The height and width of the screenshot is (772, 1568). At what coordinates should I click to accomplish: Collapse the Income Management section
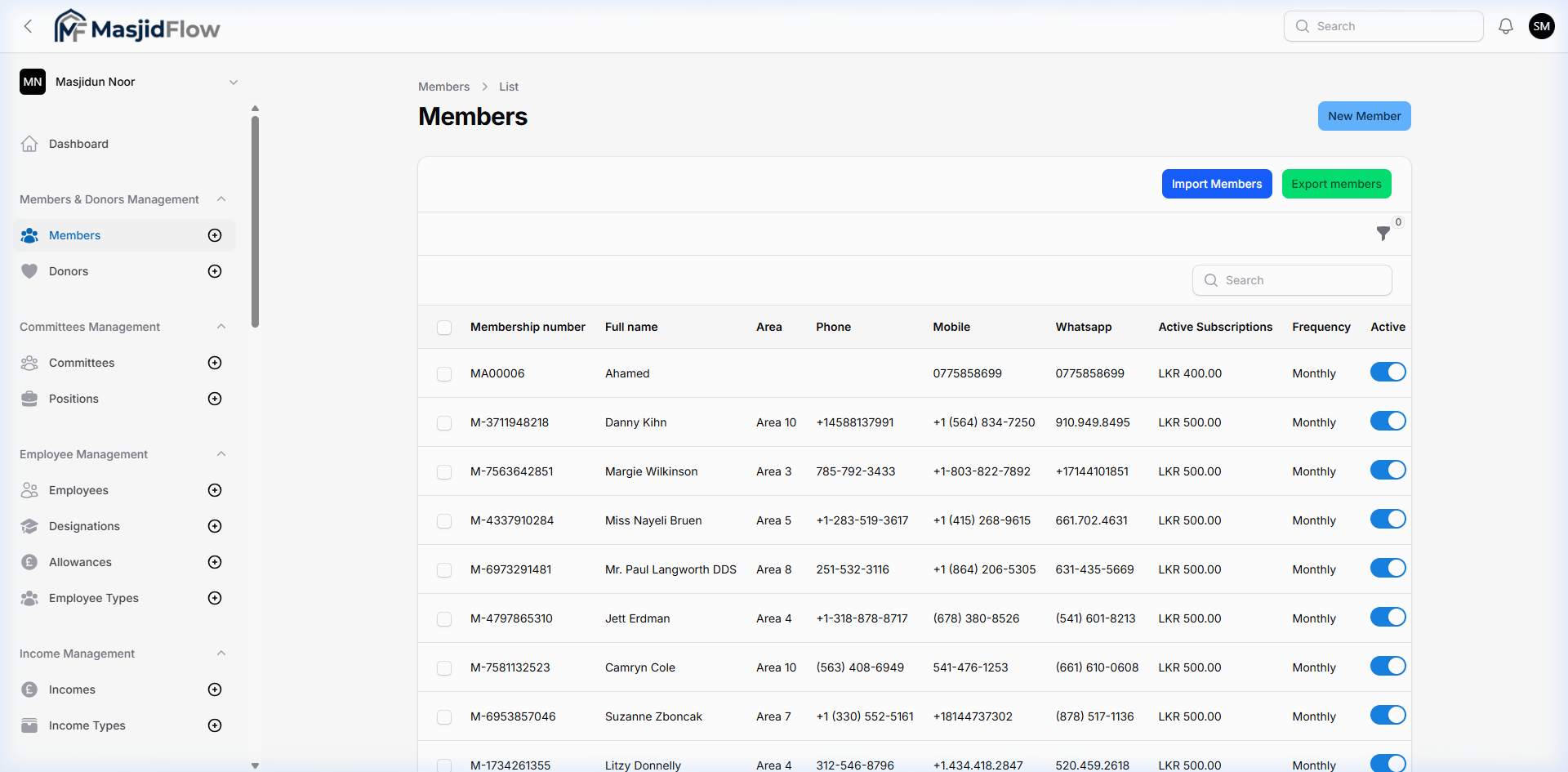pyautogui.click(x=221, y=653)
